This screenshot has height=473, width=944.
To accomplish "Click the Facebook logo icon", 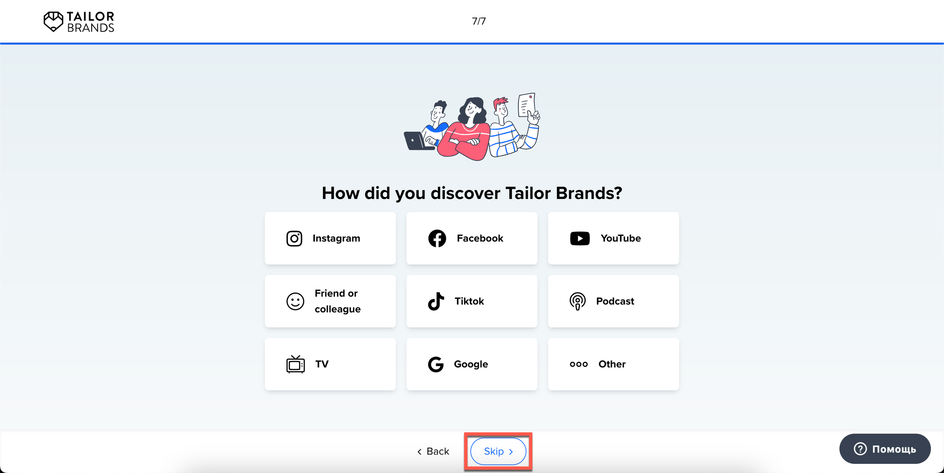I will [437, 238].
